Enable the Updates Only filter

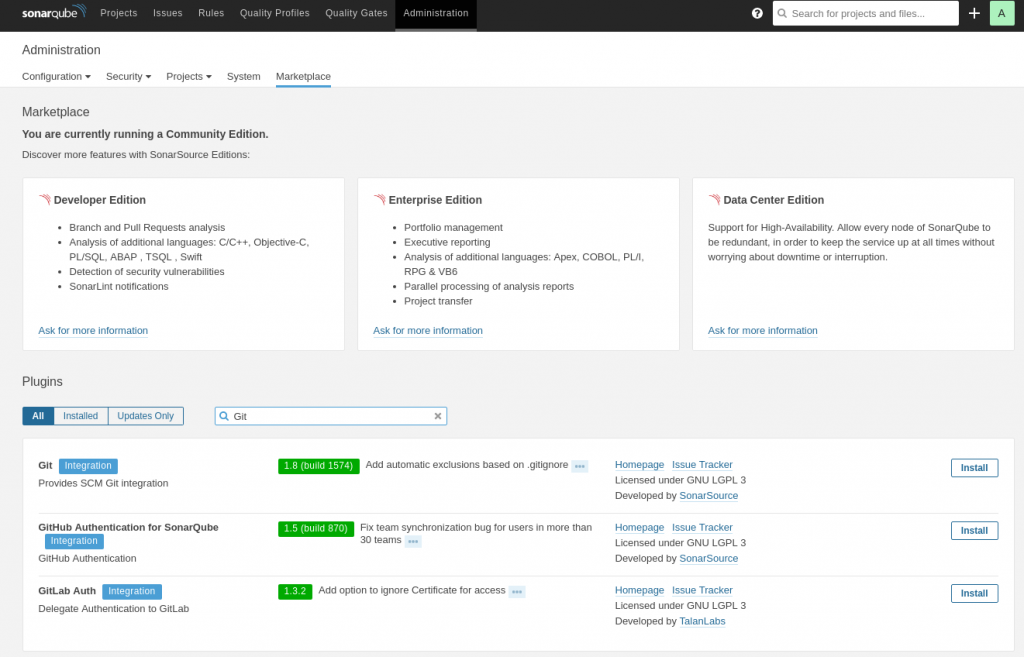click(x=145, y=416)
